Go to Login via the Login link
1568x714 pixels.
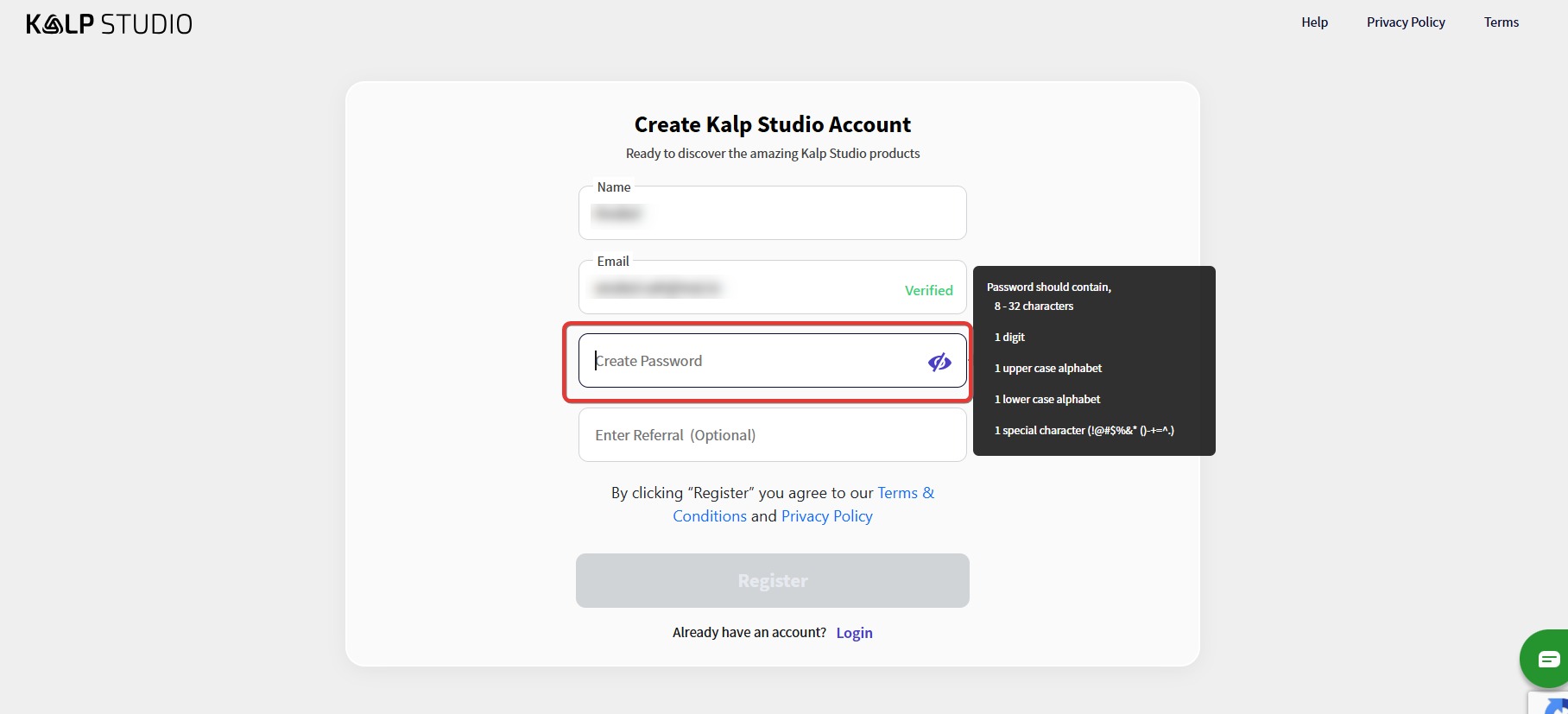[854, 633]
